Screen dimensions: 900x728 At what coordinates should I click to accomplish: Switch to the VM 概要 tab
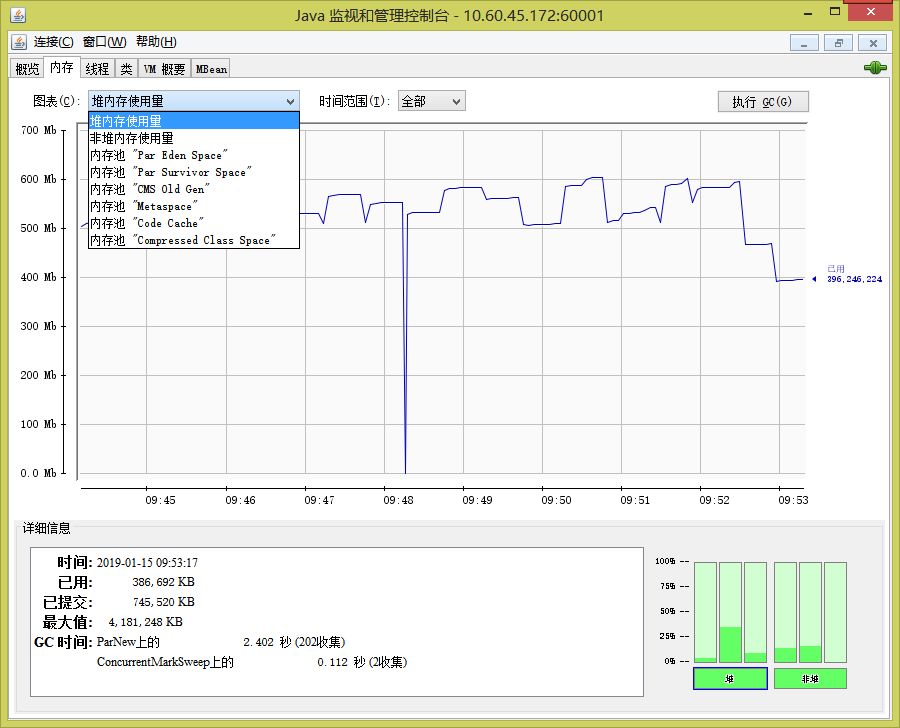coord(164,69)
